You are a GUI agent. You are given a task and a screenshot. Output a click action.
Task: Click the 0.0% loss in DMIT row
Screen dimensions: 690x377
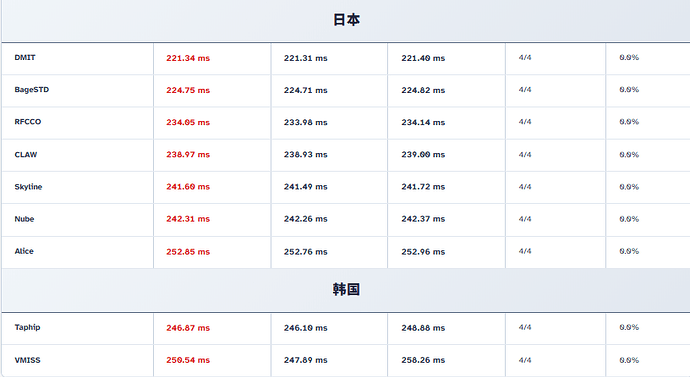pyautogui.click(x=629, y=58)
